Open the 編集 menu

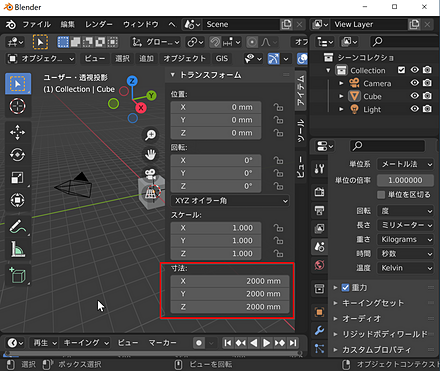[x=68, y=25]
